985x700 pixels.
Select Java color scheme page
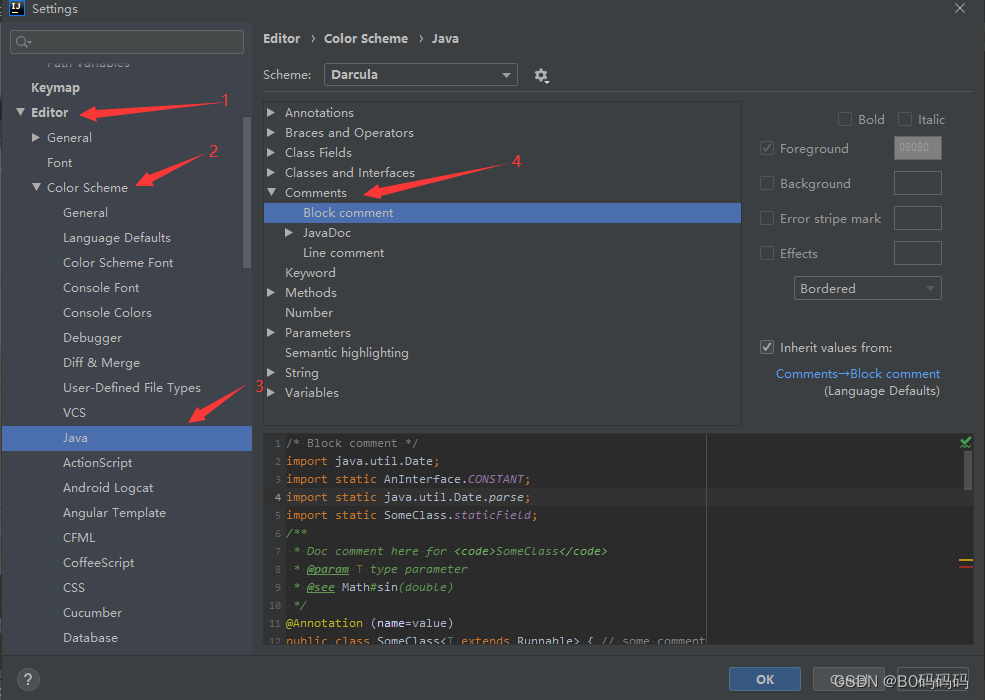127,438
